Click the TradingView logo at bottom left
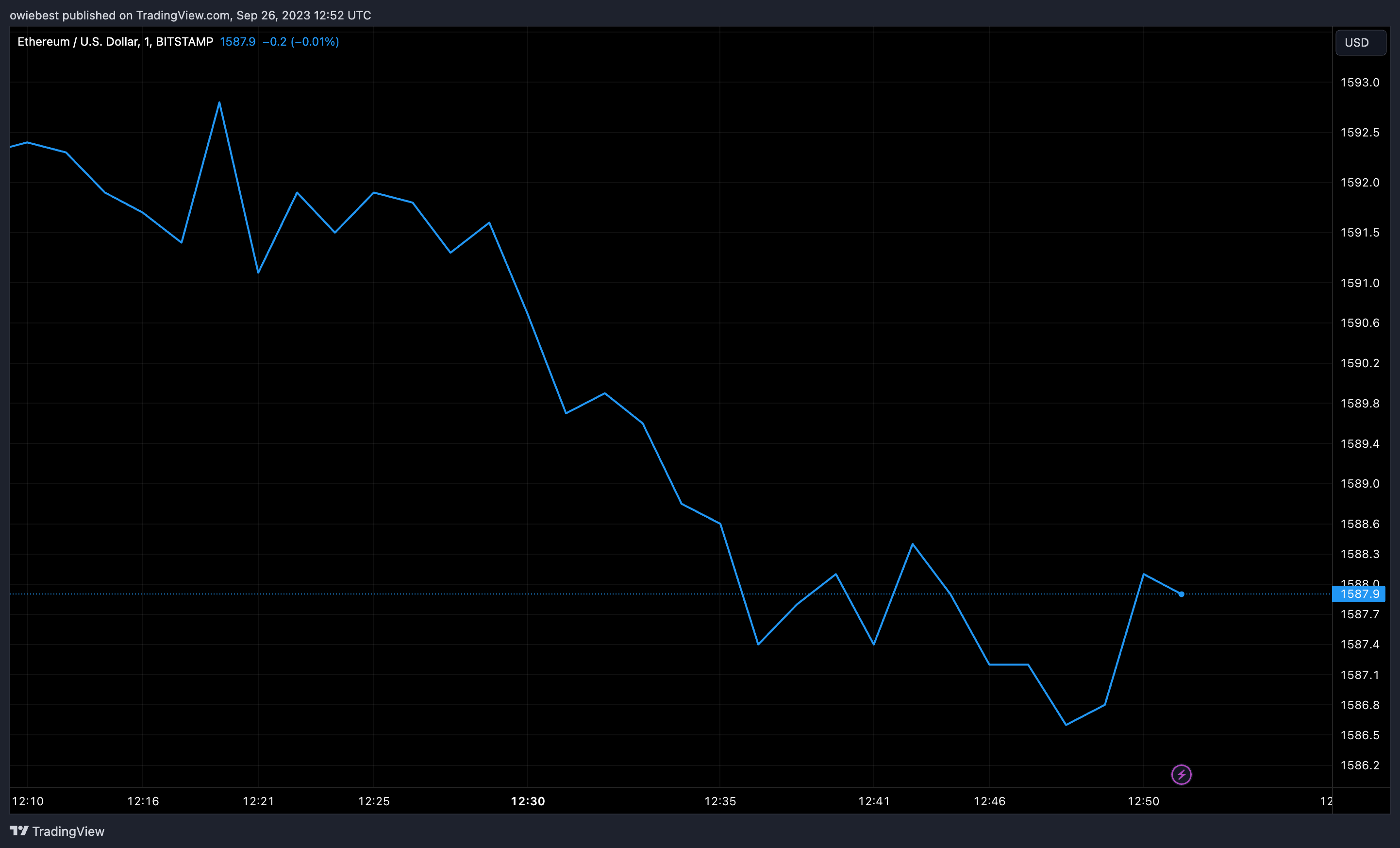The width and height of the screenshot is (1400, 848). pyautogui.click(x=57, y=831)
